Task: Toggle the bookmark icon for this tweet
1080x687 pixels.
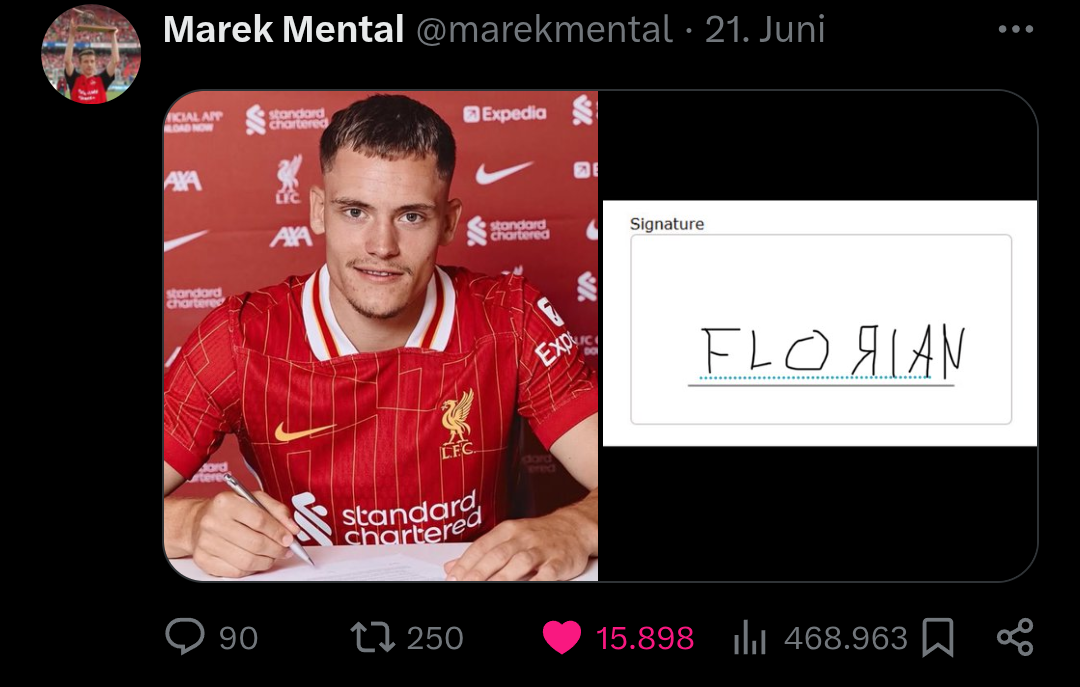Action: click(937, 637)
